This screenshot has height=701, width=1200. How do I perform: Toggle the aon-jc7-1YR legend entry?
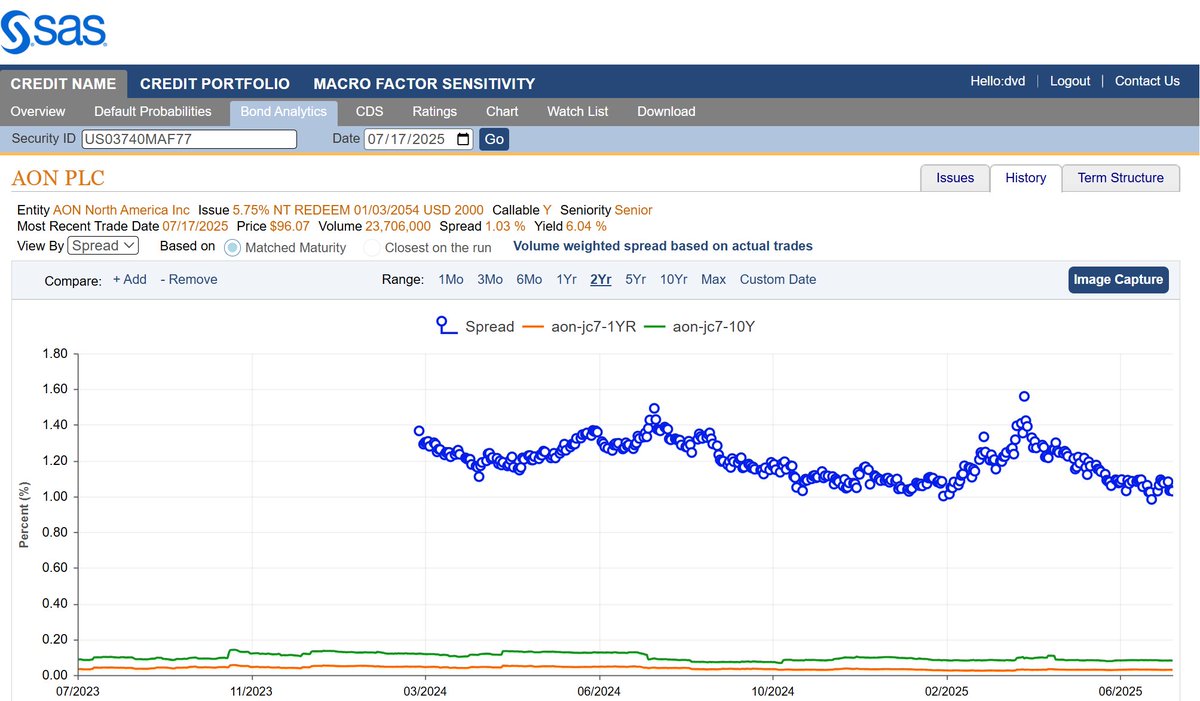click(581, 326)
